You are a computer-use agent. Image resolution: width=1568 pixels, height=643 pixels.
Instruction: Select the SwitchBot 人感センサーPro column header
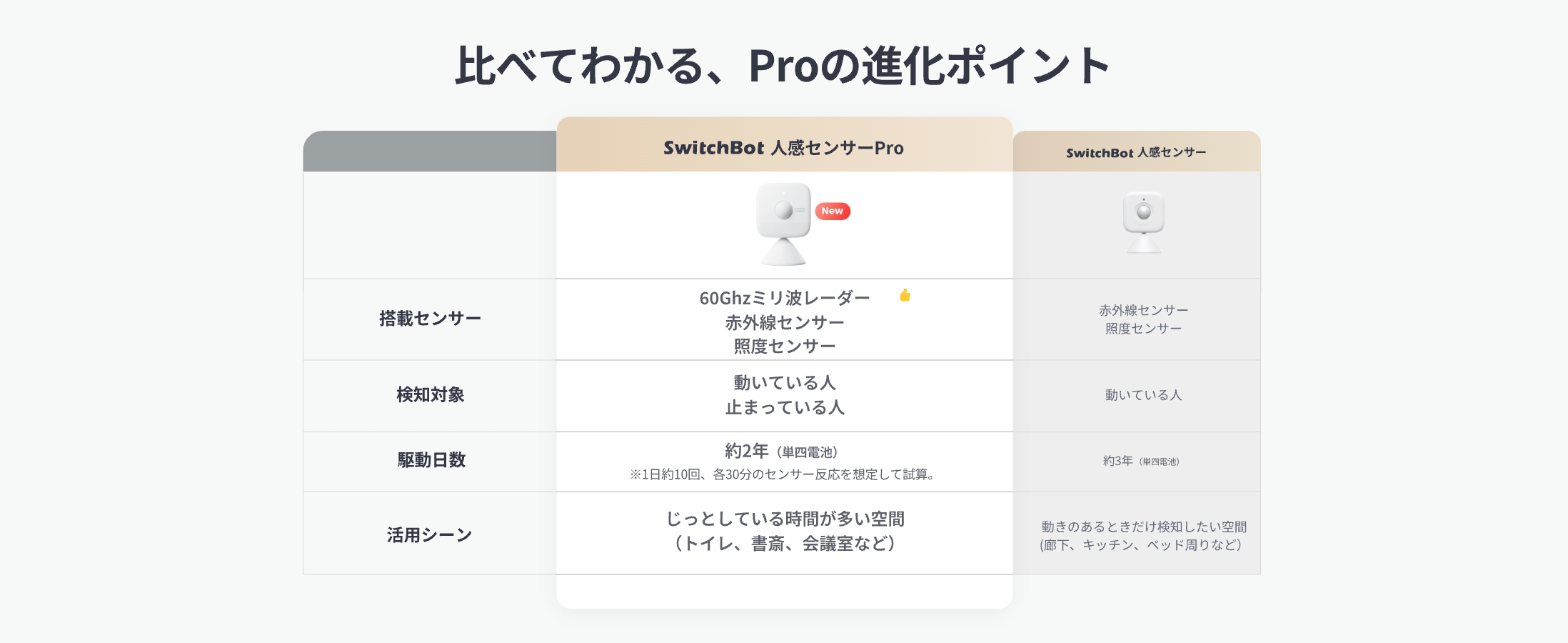tap(783, 148)
